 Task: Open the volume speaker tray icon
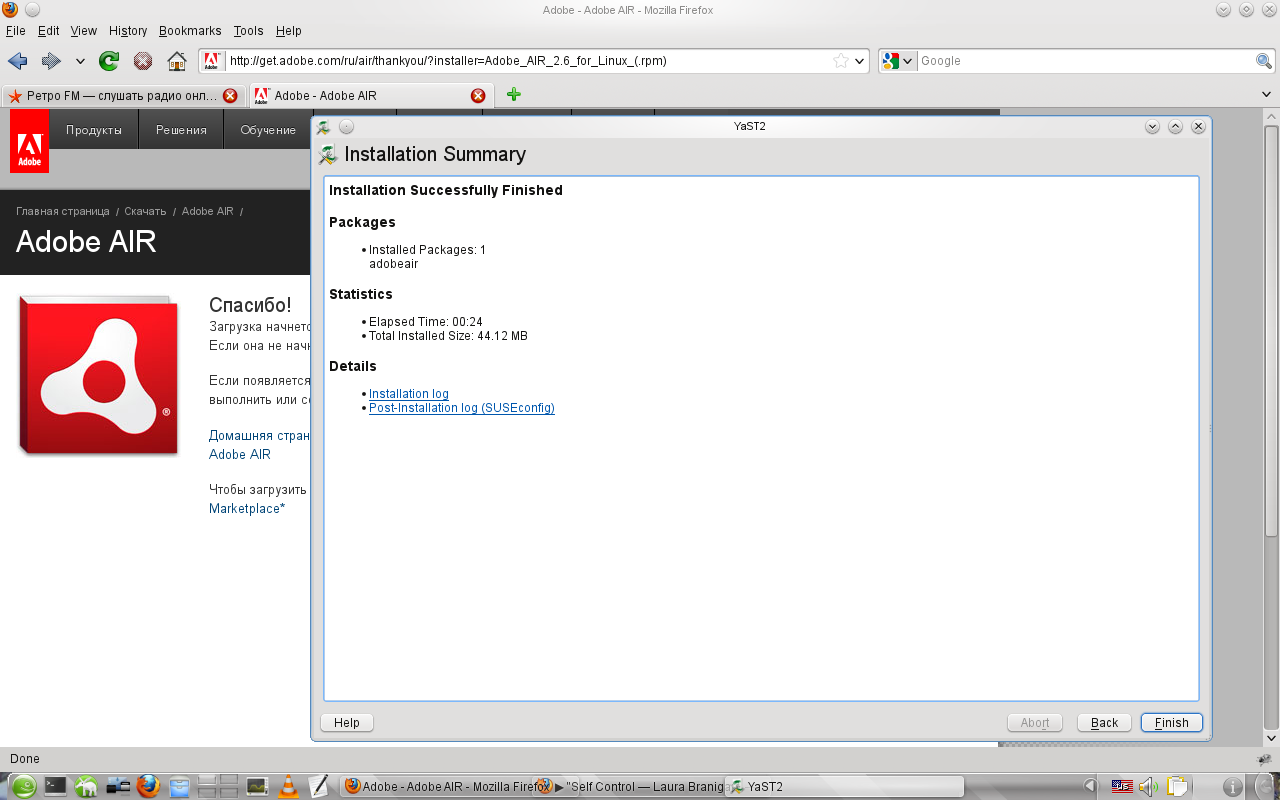pyautogui.click(x=1148, y=787)
